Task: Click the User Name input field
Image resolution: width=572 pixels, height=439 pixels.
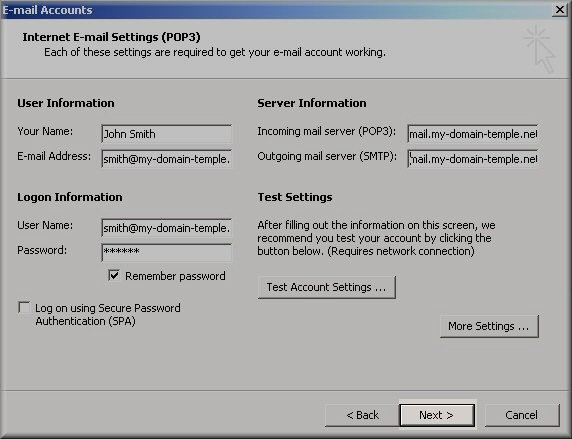Action: click(166, 228)
